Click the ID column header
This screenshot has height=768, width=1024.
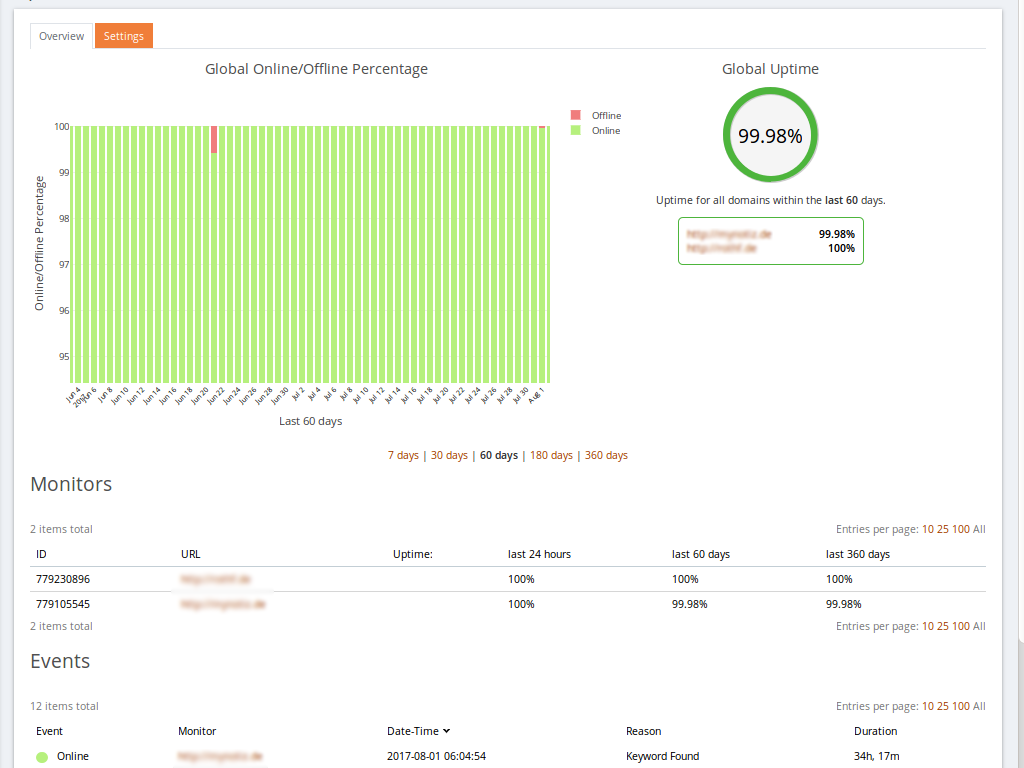[x=41, y=554]
